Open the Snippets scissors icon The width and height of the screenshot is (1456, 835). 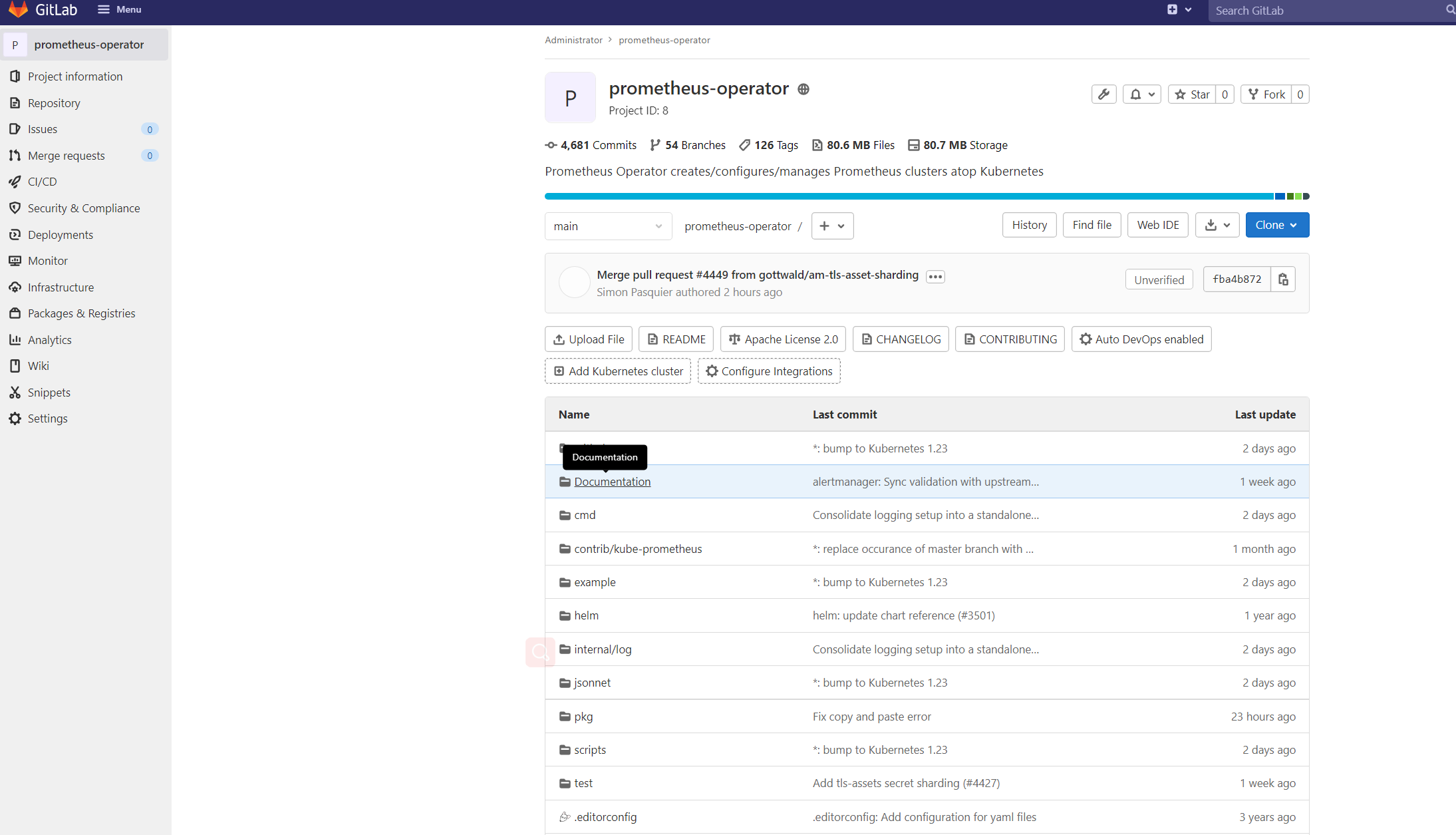pos(15,393)
